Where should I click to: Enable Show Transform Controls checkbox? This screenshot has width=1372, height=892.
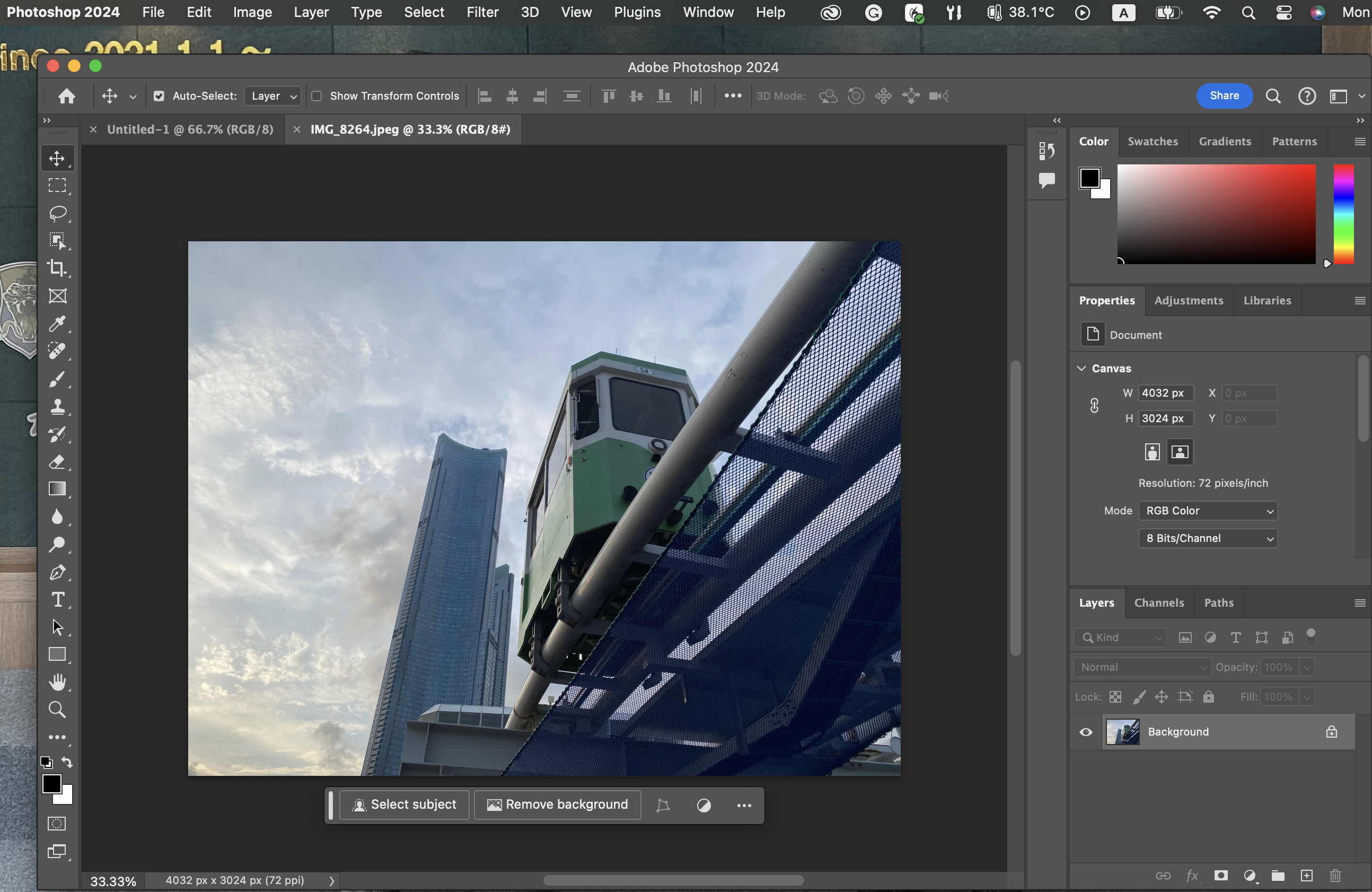[316, 97]
